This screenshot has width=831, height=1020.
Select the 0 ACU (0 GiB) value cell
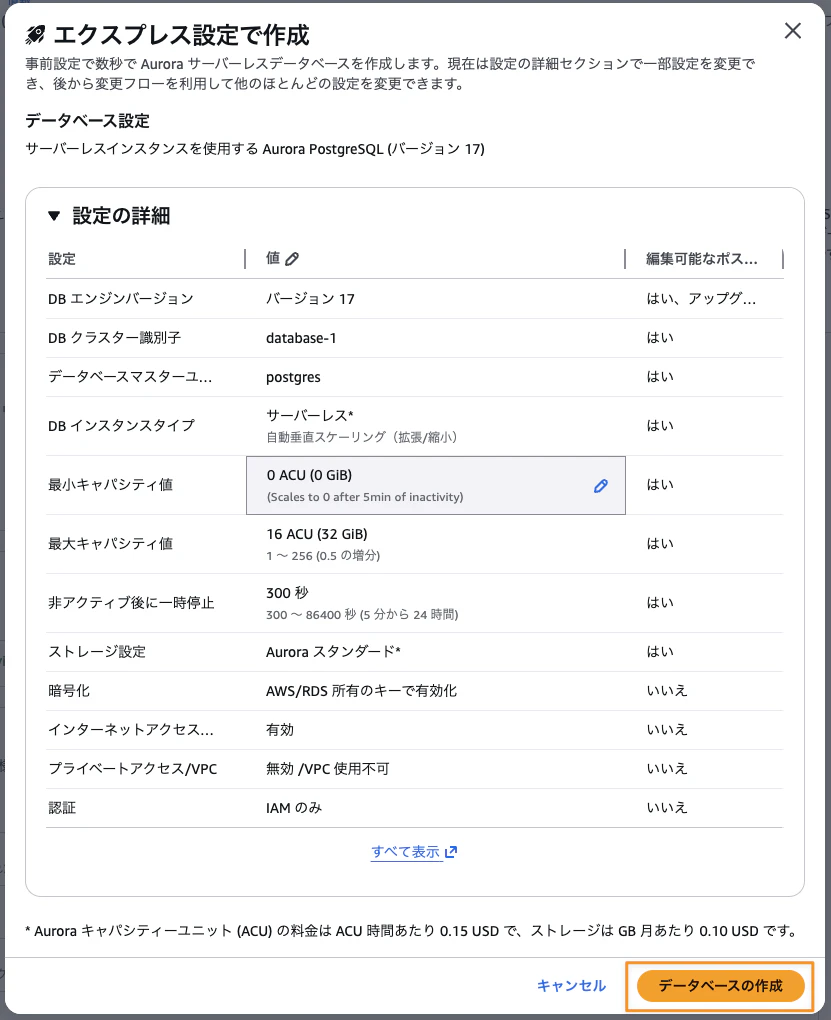pos(435,485)
